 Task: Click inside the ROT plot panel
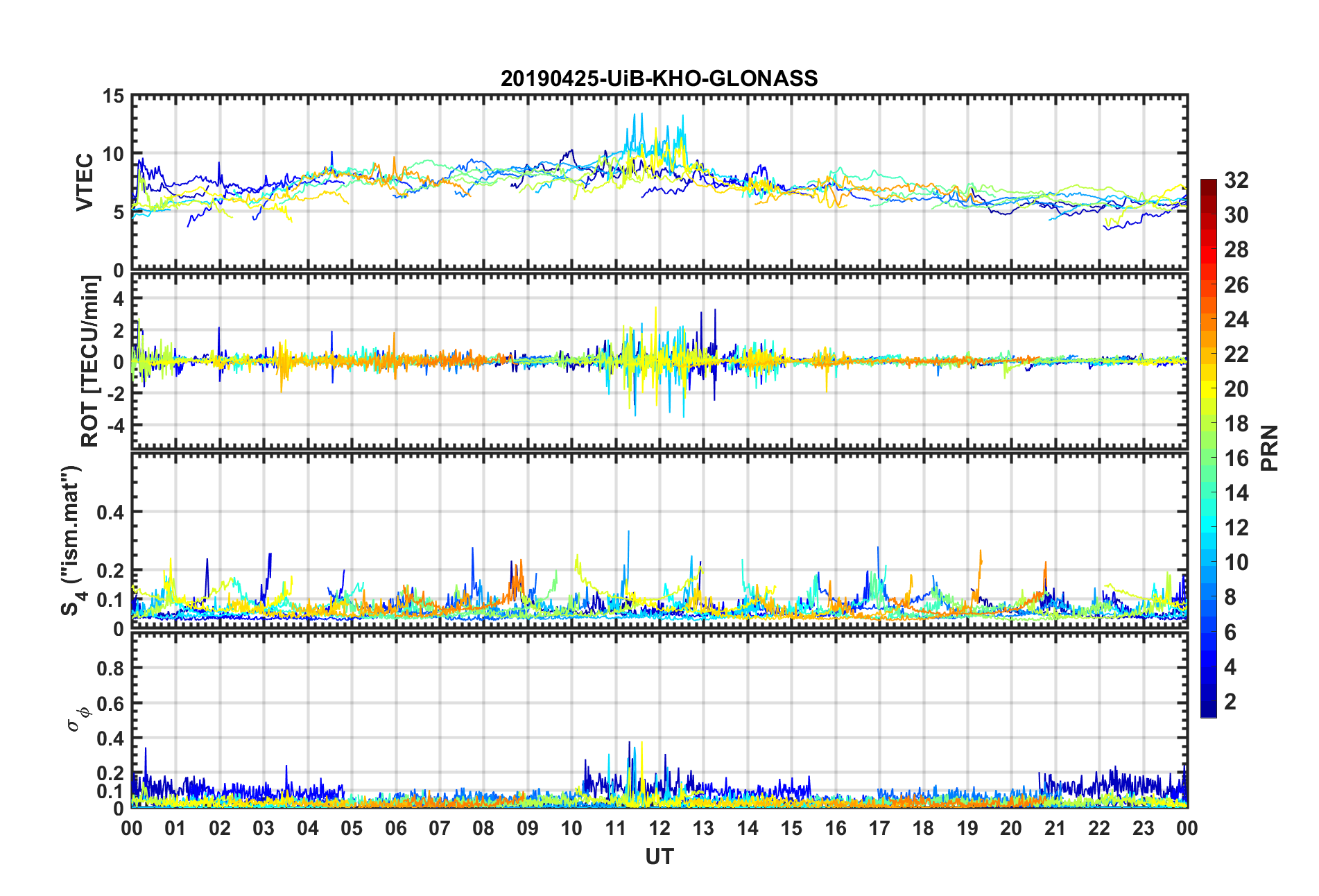coord(659,361)
